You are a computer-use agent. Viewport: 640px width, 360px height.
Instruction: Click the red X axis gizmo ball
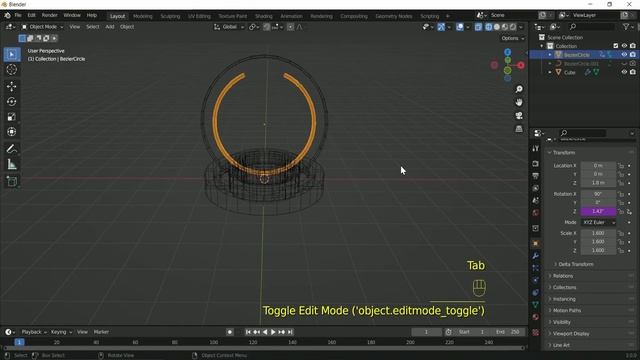tap(521, 65)
